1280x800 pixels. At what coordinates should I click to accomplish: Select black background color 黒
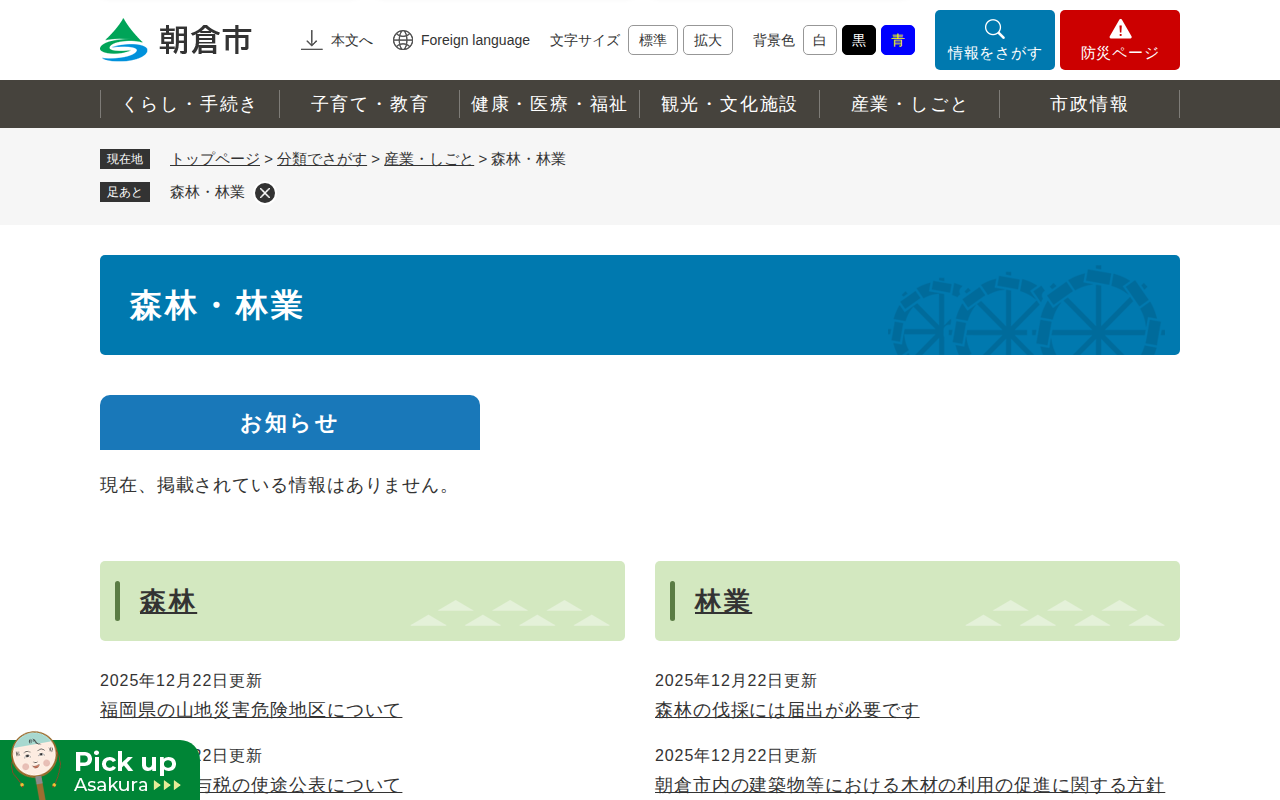(x=859, y=40)
